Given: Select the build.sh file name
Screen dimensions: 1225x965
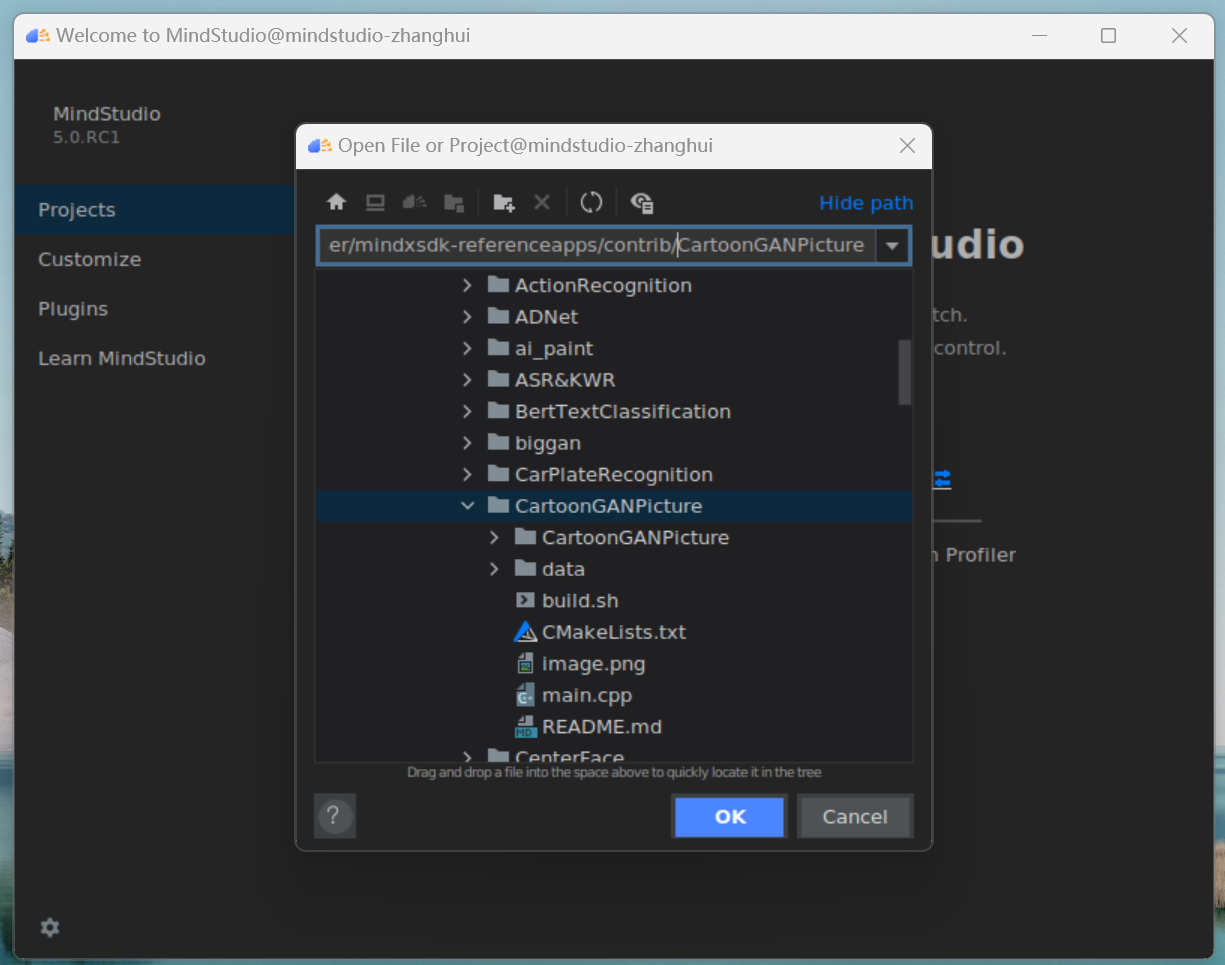Looking at the screenshot, I should pos(580,601).
